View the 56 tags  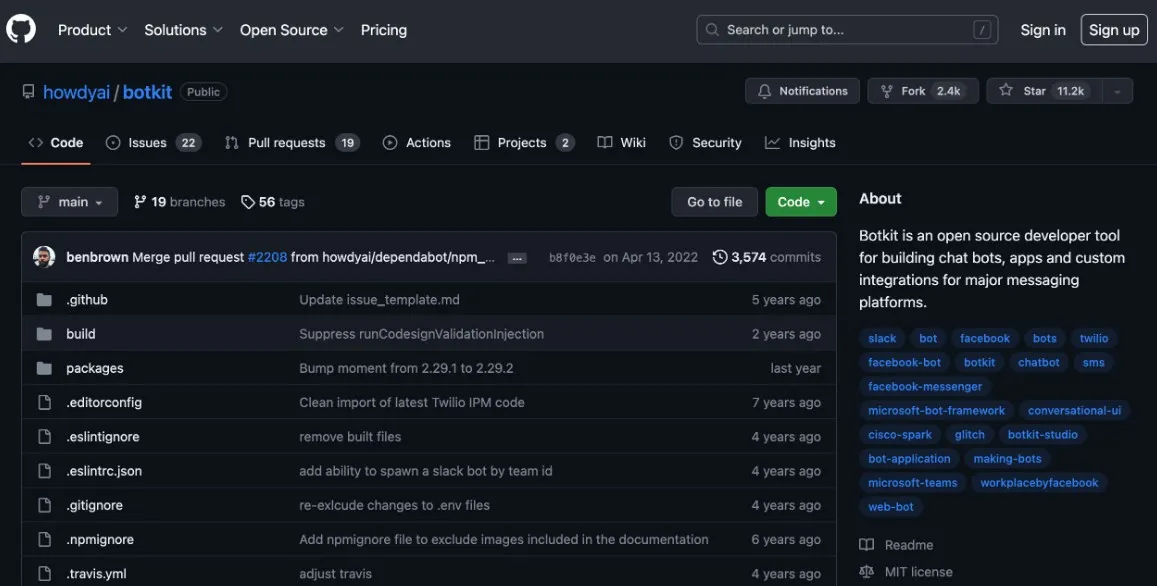[x=273, y=202]
